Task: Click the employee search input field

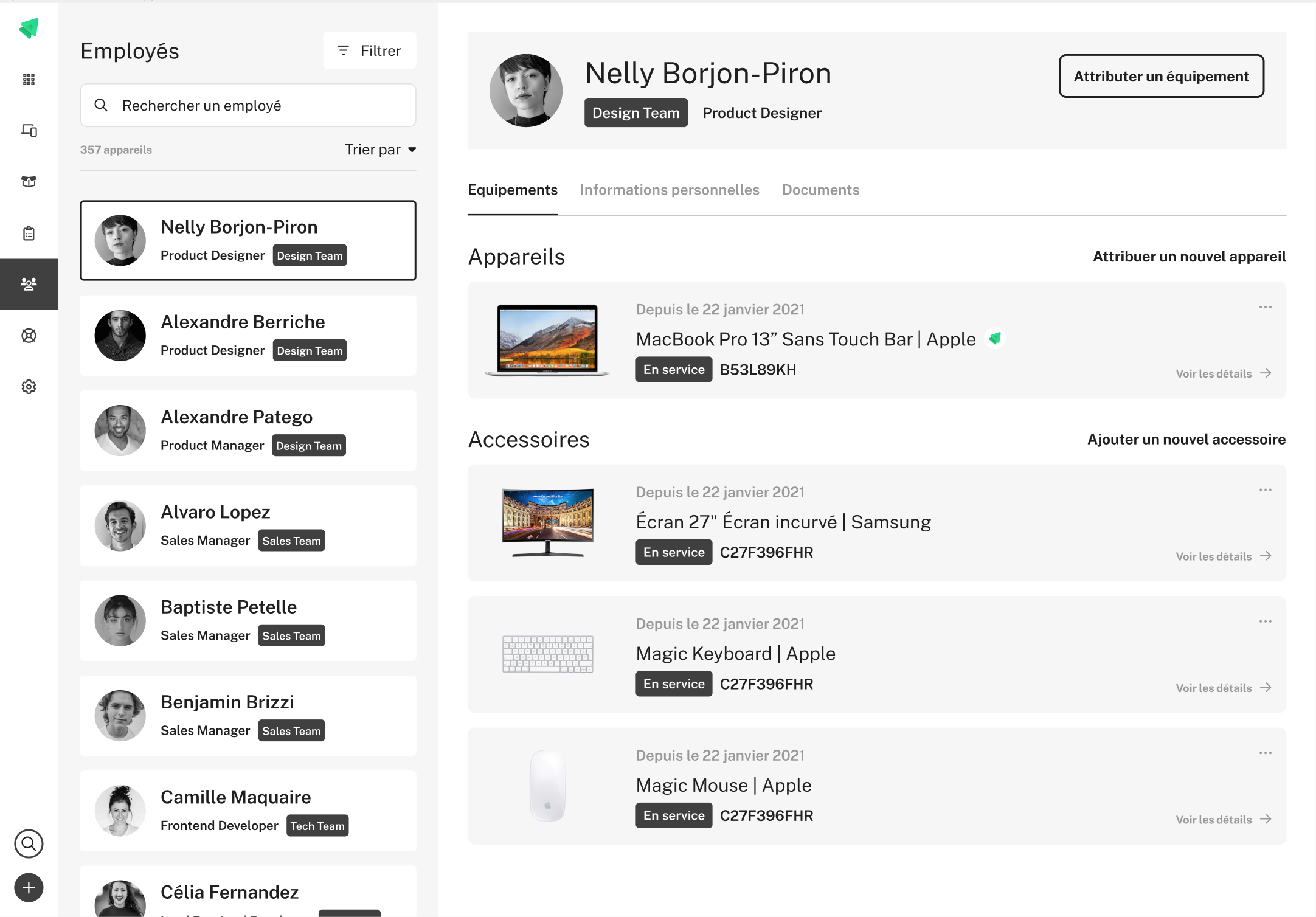Action: pos(248,104)
